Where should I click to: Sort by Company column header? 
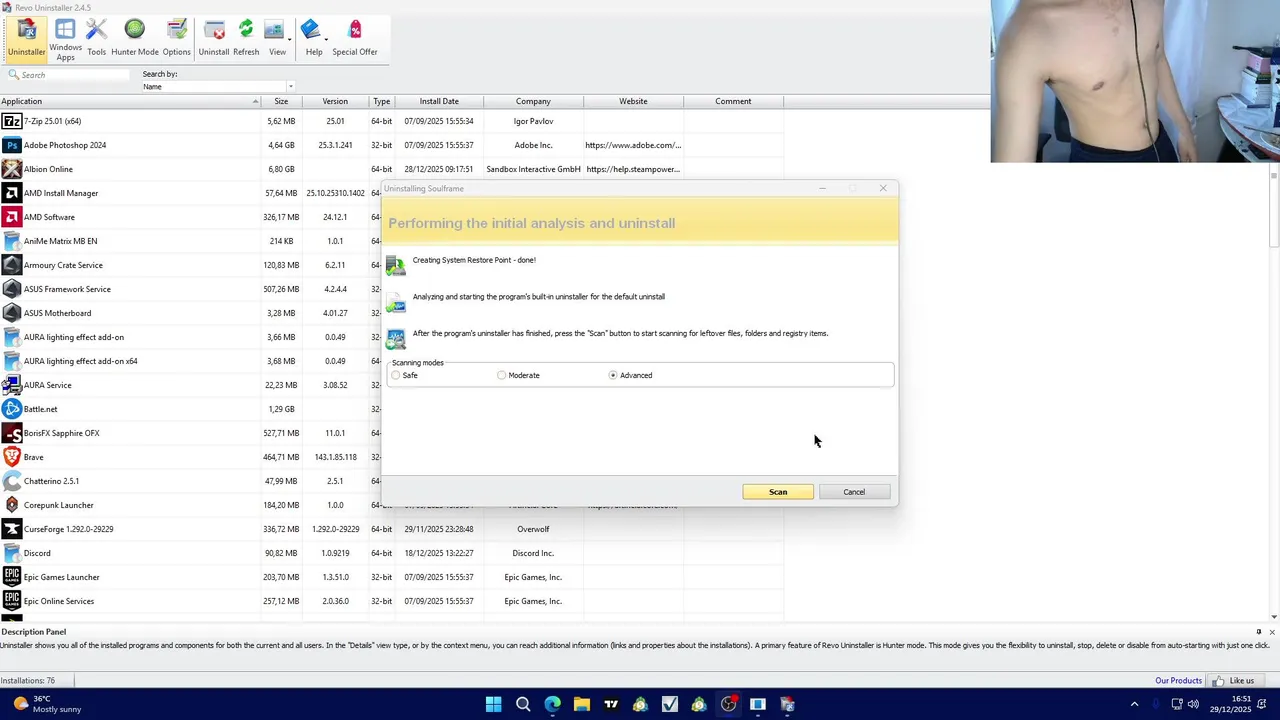click(x=533, y=101)
